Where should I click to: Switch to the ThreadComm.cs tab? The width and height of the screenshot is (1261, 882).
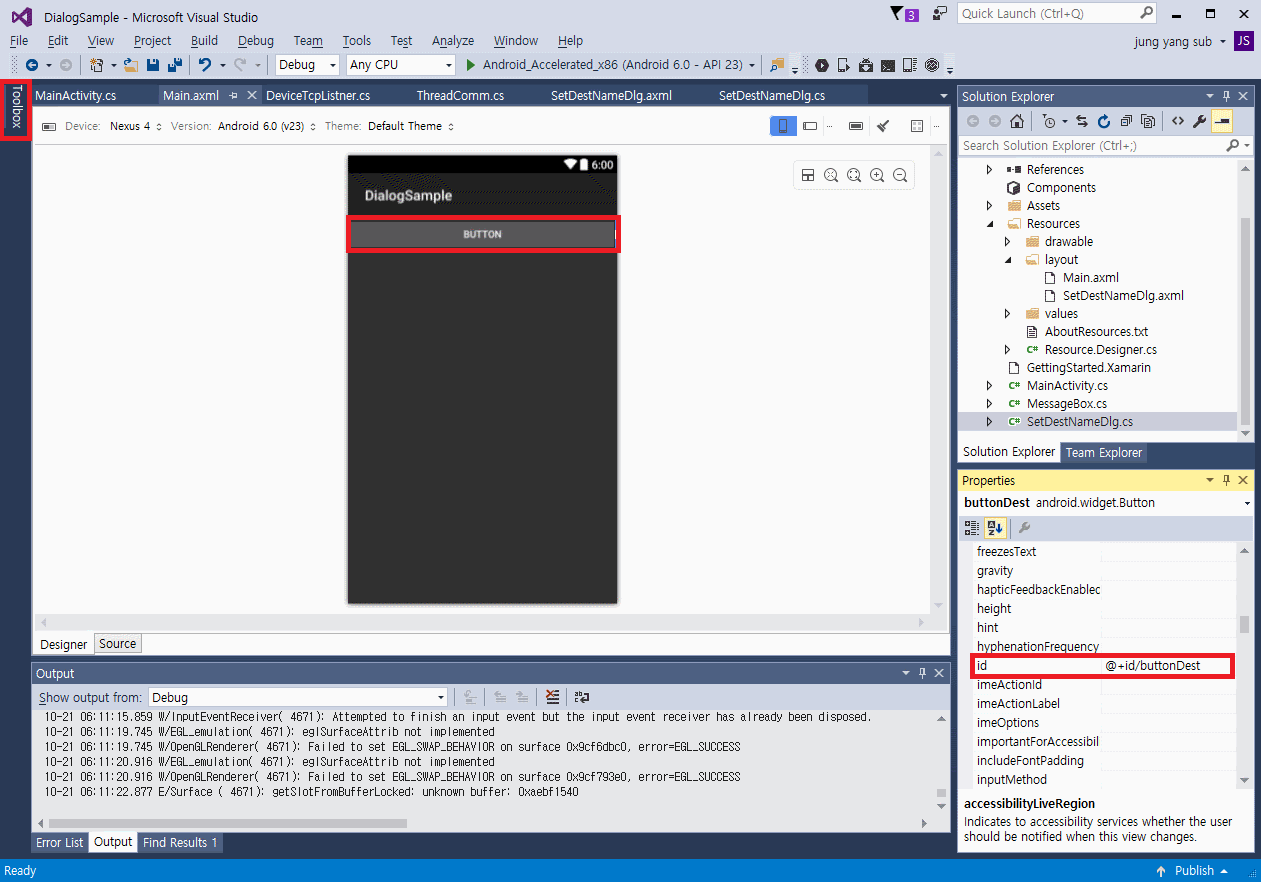click(x=460, y=96)
